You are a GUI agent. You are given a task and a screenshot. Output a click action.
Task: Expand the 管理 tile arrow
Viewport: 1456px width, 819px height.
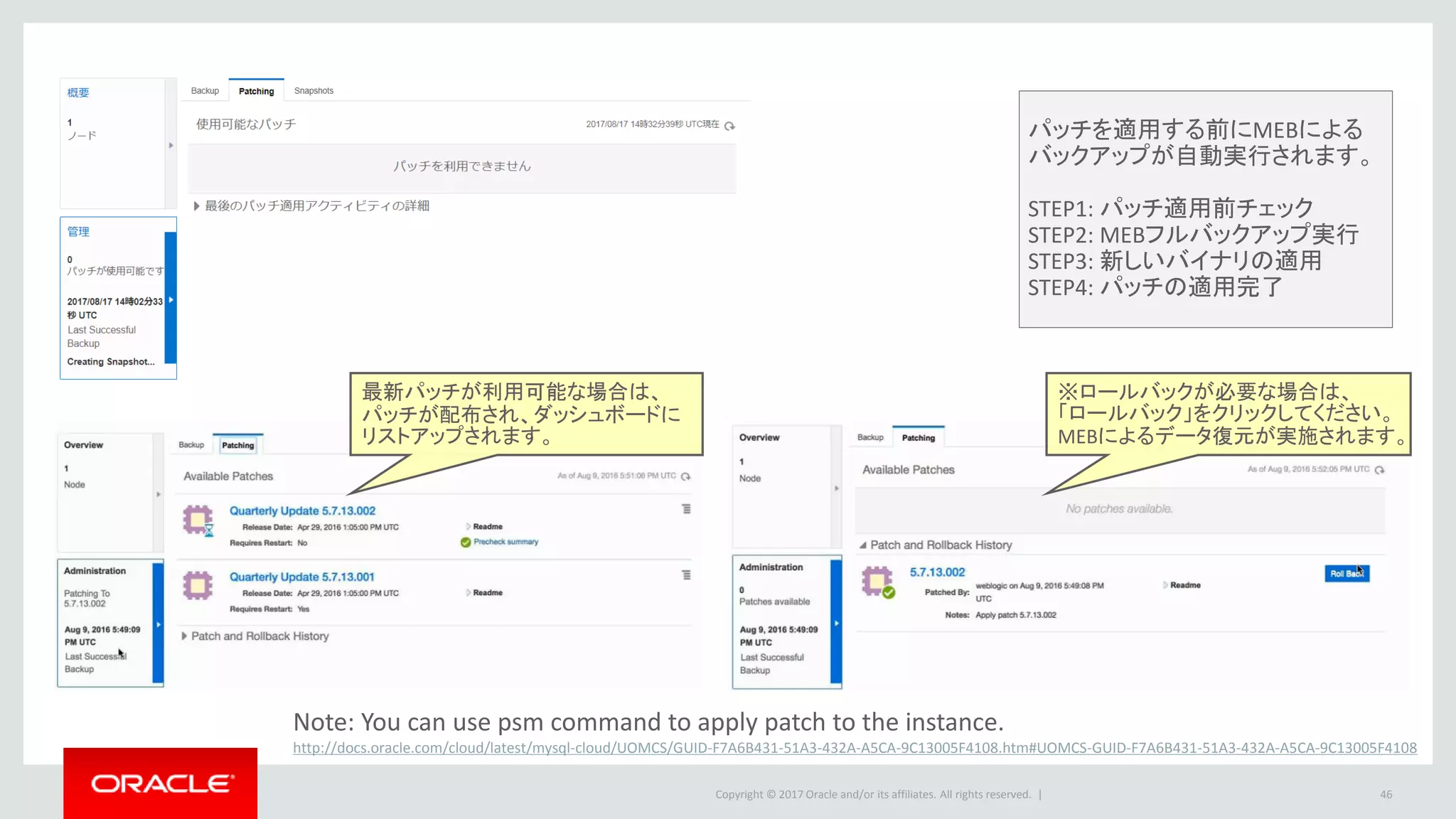[171, 300]
